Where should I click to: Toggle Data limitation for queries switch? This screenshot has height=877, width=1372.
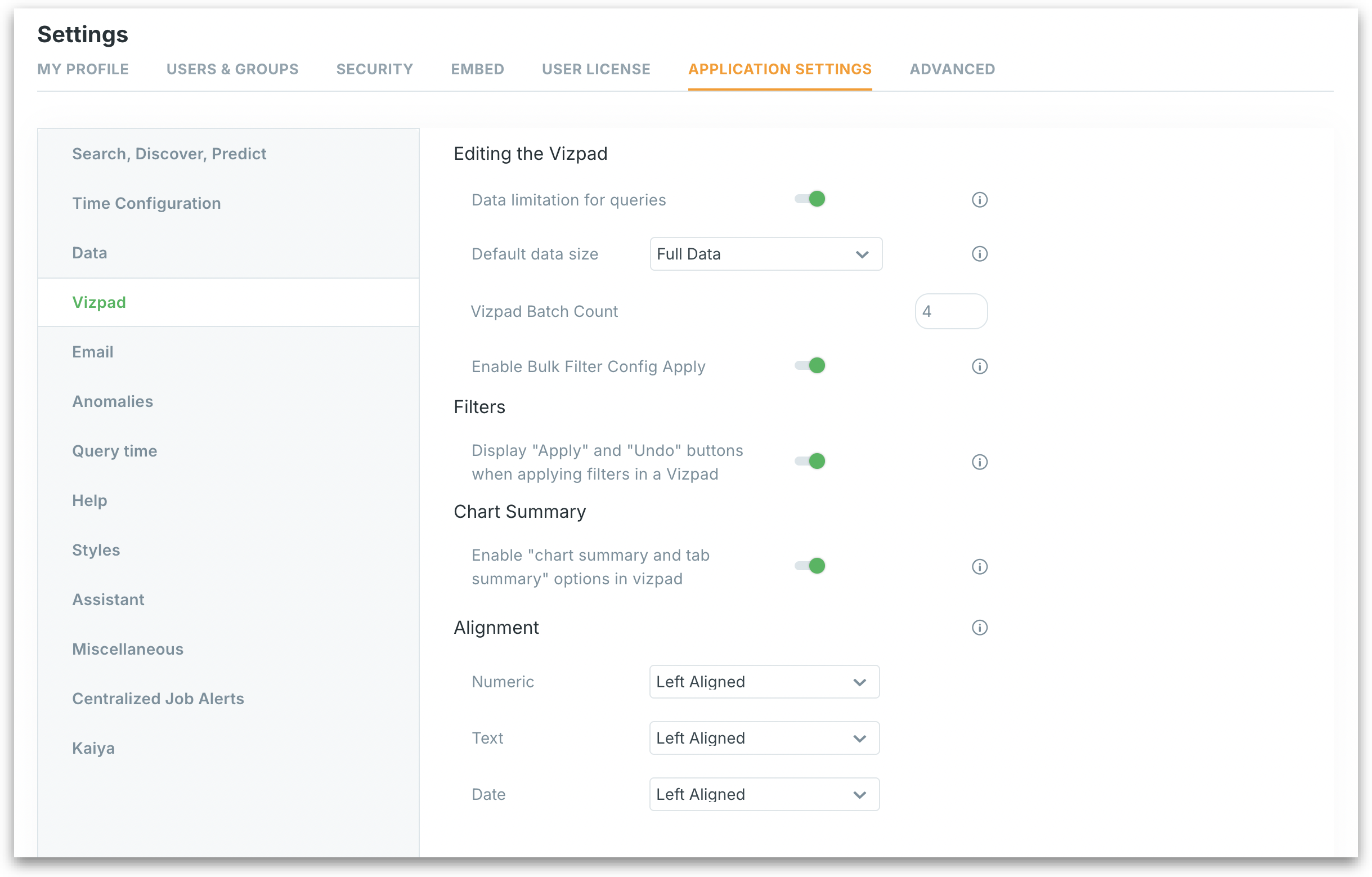(810, 199)
